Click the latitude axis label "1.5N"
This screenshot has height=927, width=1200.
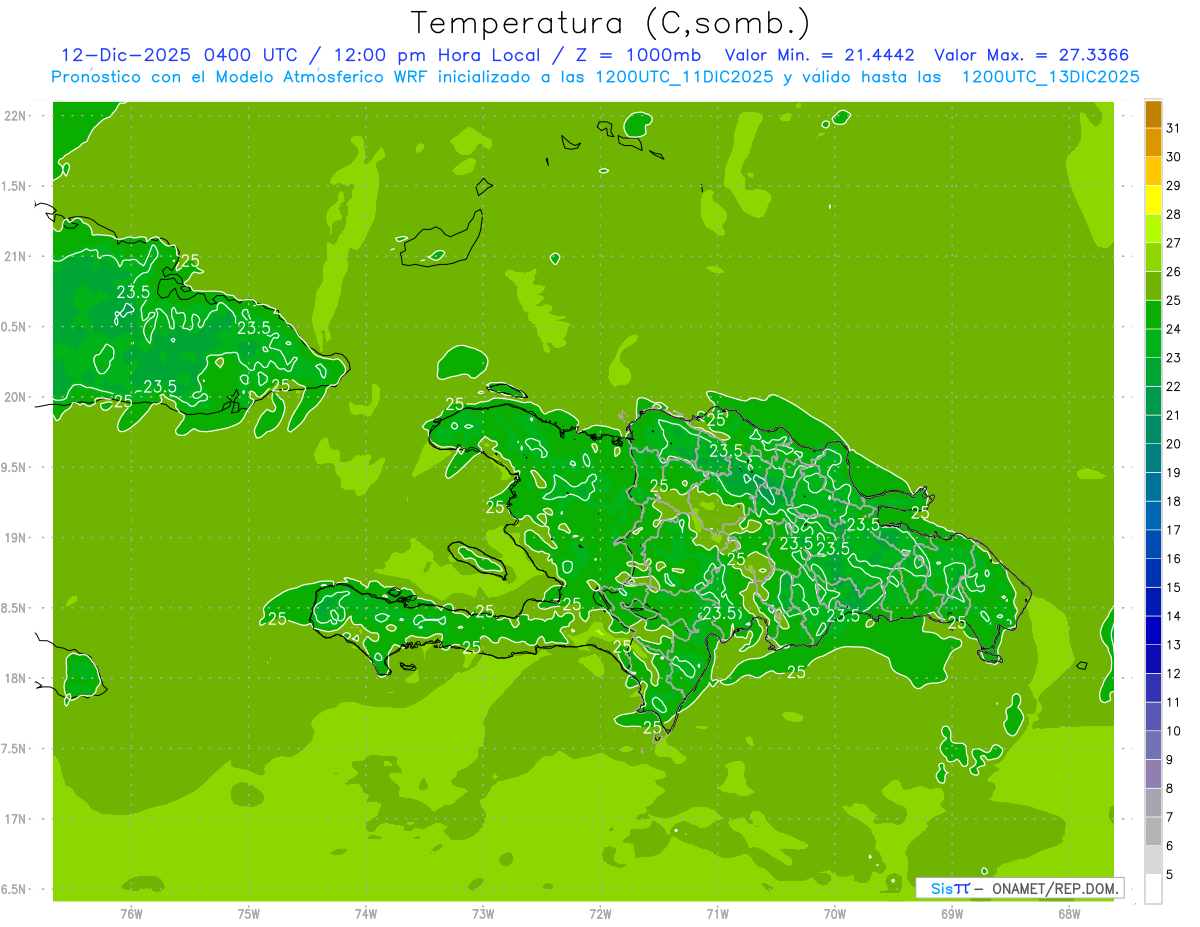[x=16, y=186]
